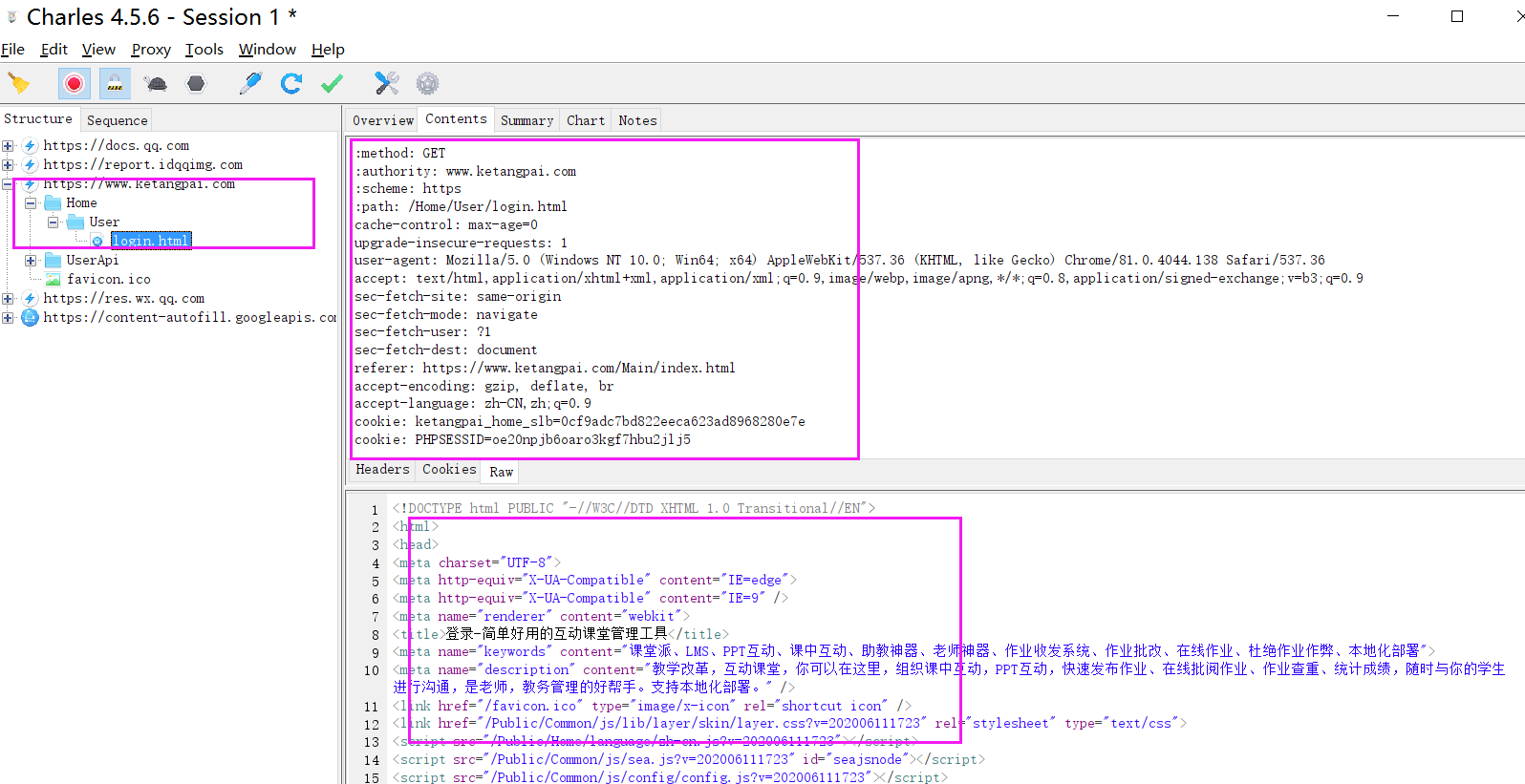Switch to the Summary tab
The height and width of the screenshot is (784, 1525).
tap(526, 120)
